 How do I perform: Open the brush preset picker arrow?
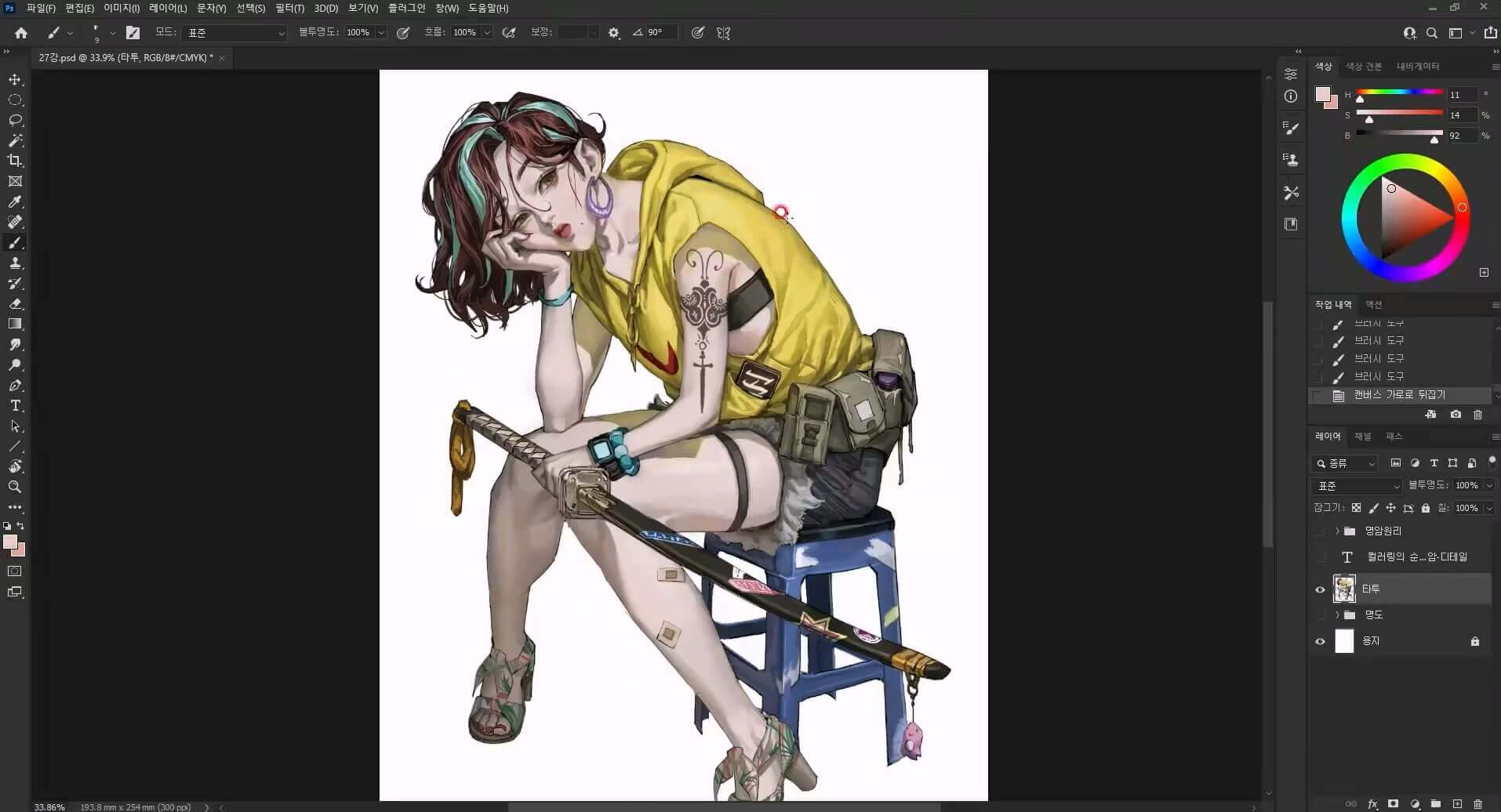point(112,33)
